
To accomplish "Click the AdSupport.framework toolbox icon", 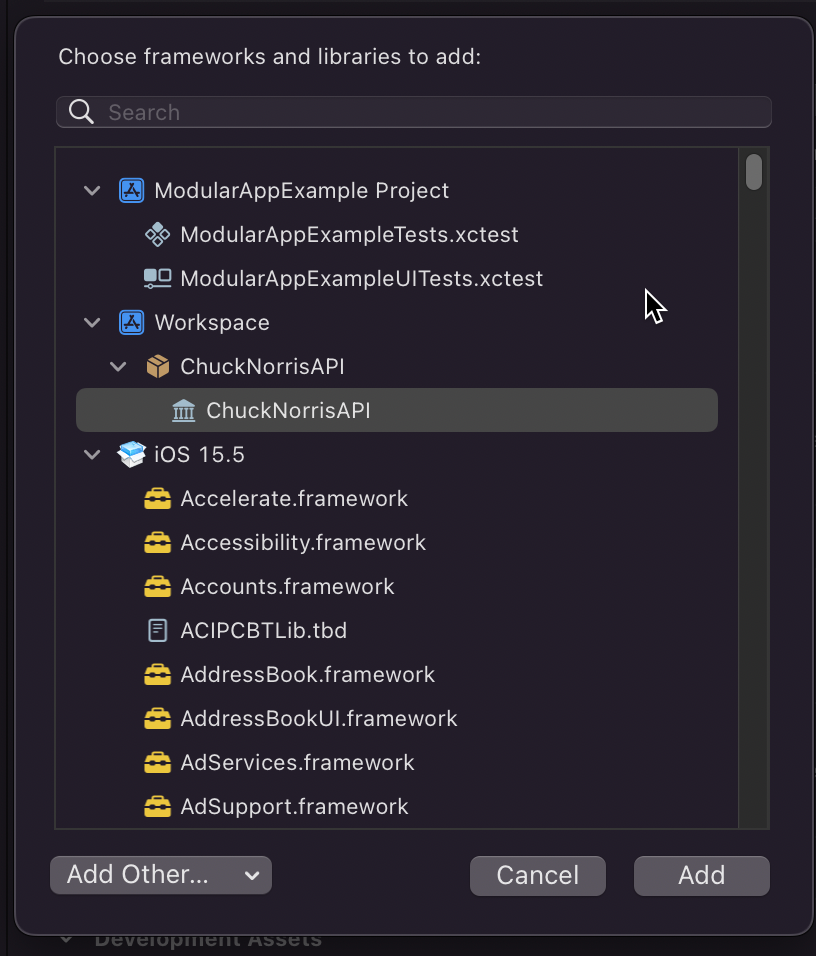I will pos(157,807).
